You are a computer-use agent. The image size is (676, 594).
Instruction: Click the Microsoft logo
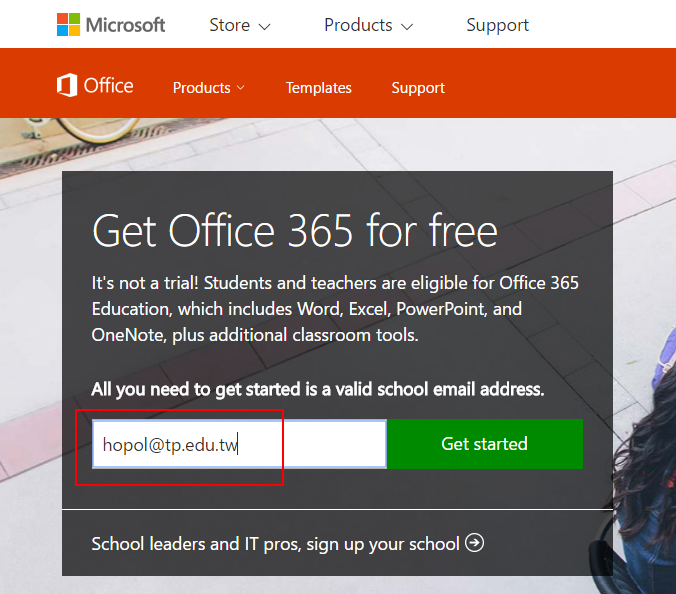[111, 25]
